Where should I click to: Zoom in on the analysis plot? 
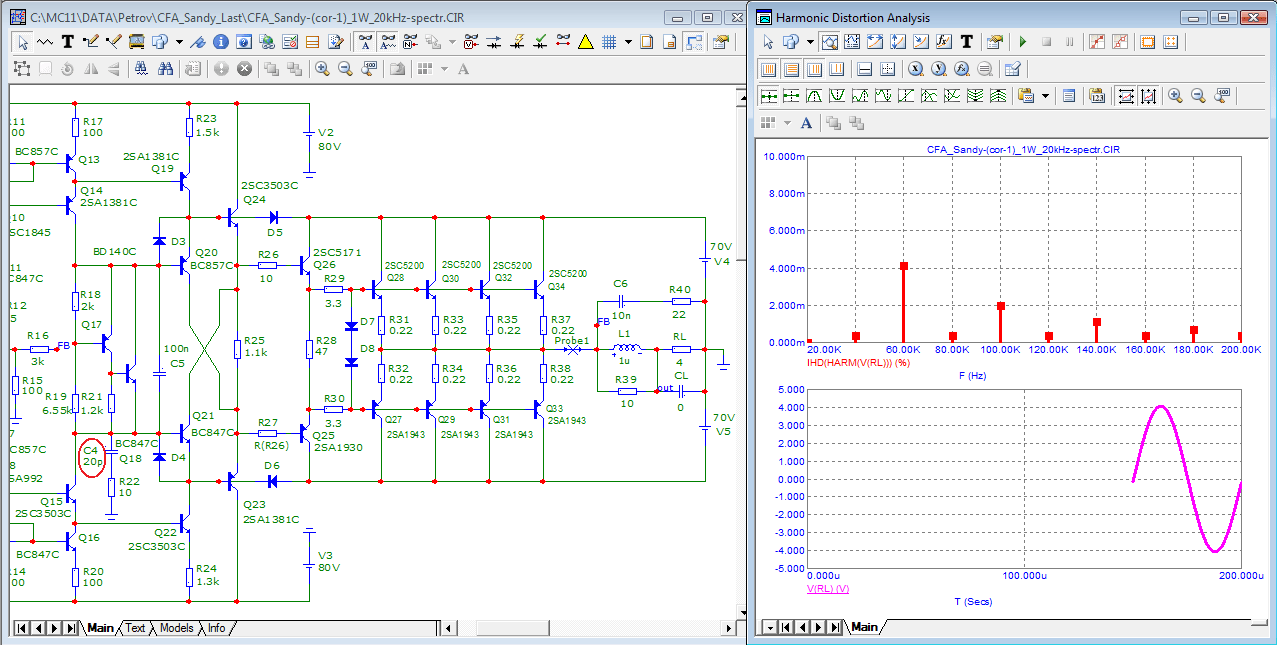pyautogui.click(x=1175, y=95)
